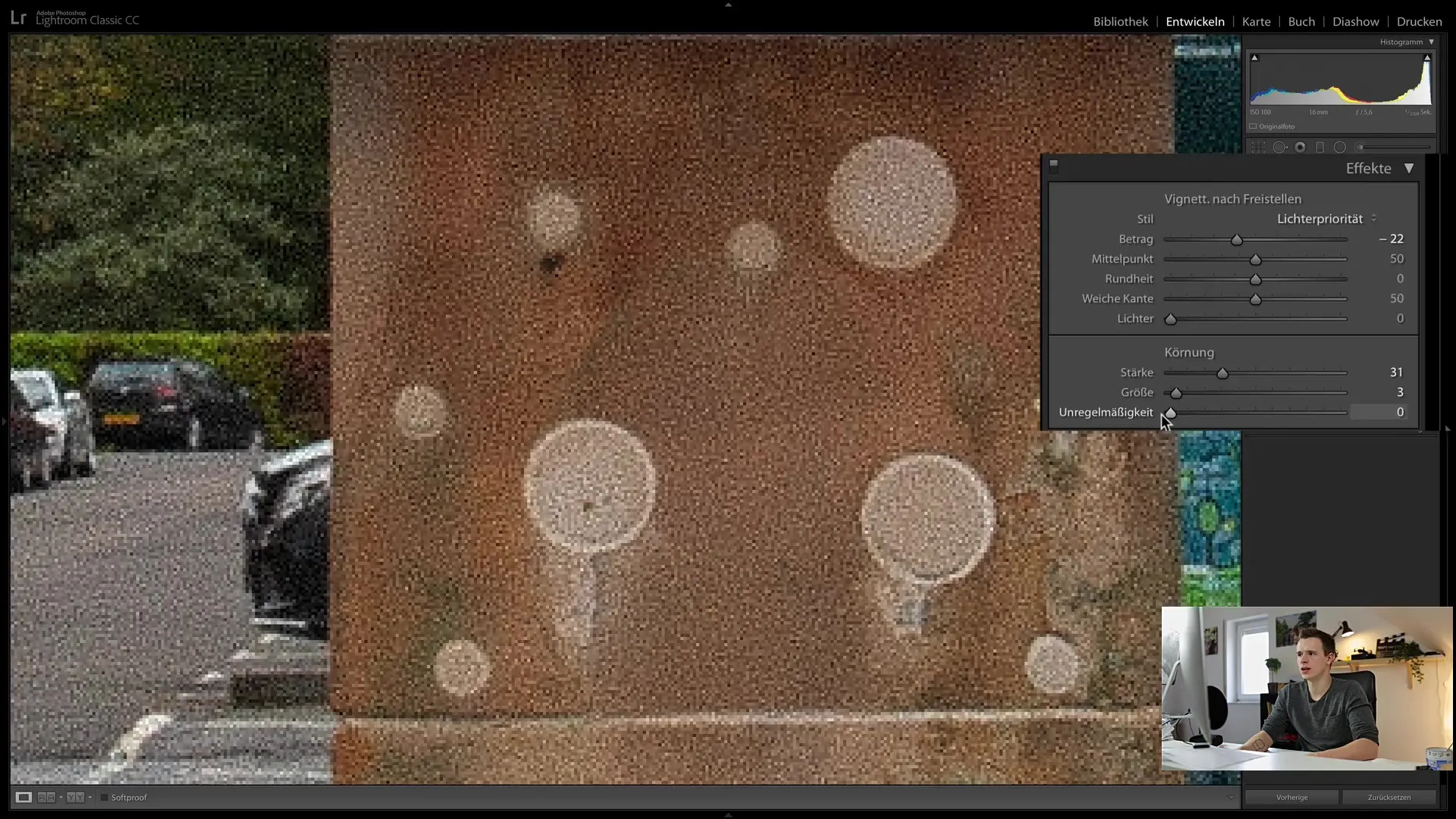The width and height of the screenshot is (1456, 819).
Task: Open Reference view options dropdown arrow
Action: point(61,797)
